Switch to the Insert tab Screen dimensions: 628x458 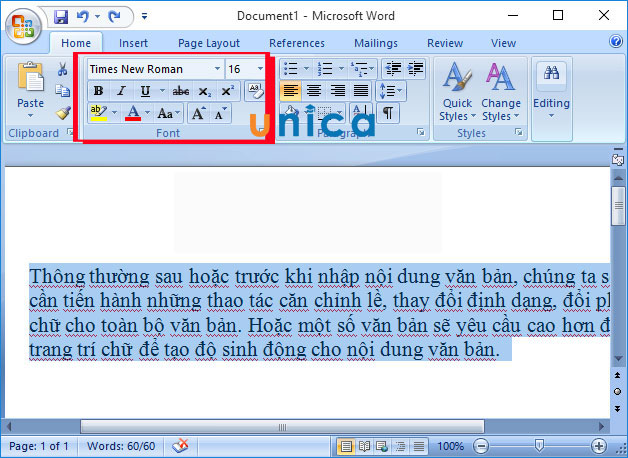133,43
